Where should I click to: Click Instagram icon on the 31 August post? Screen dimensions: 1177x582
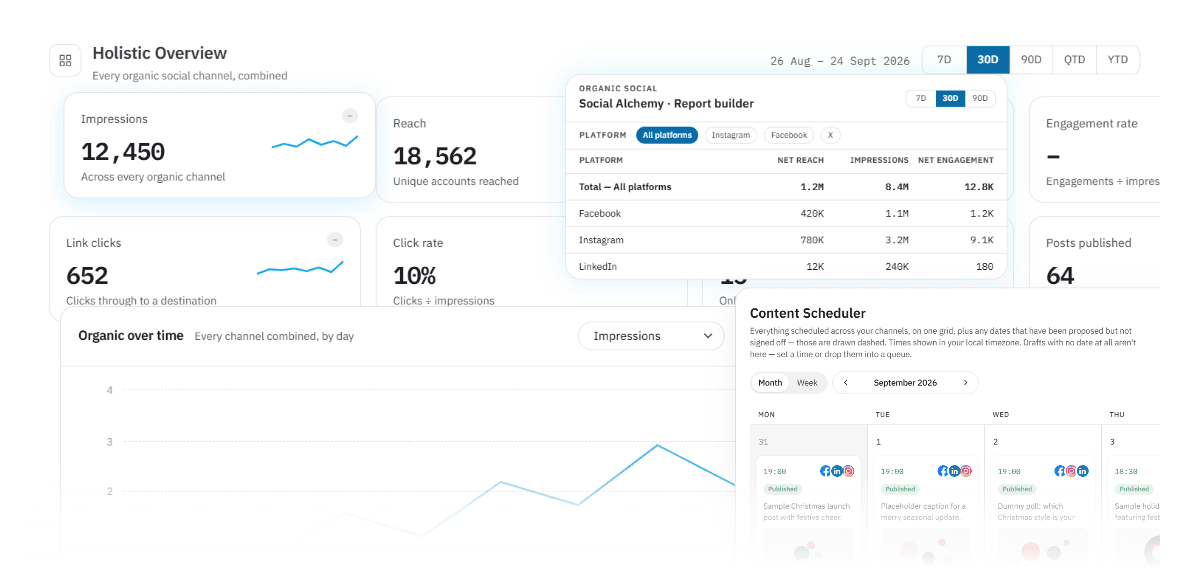coord(848,471)
